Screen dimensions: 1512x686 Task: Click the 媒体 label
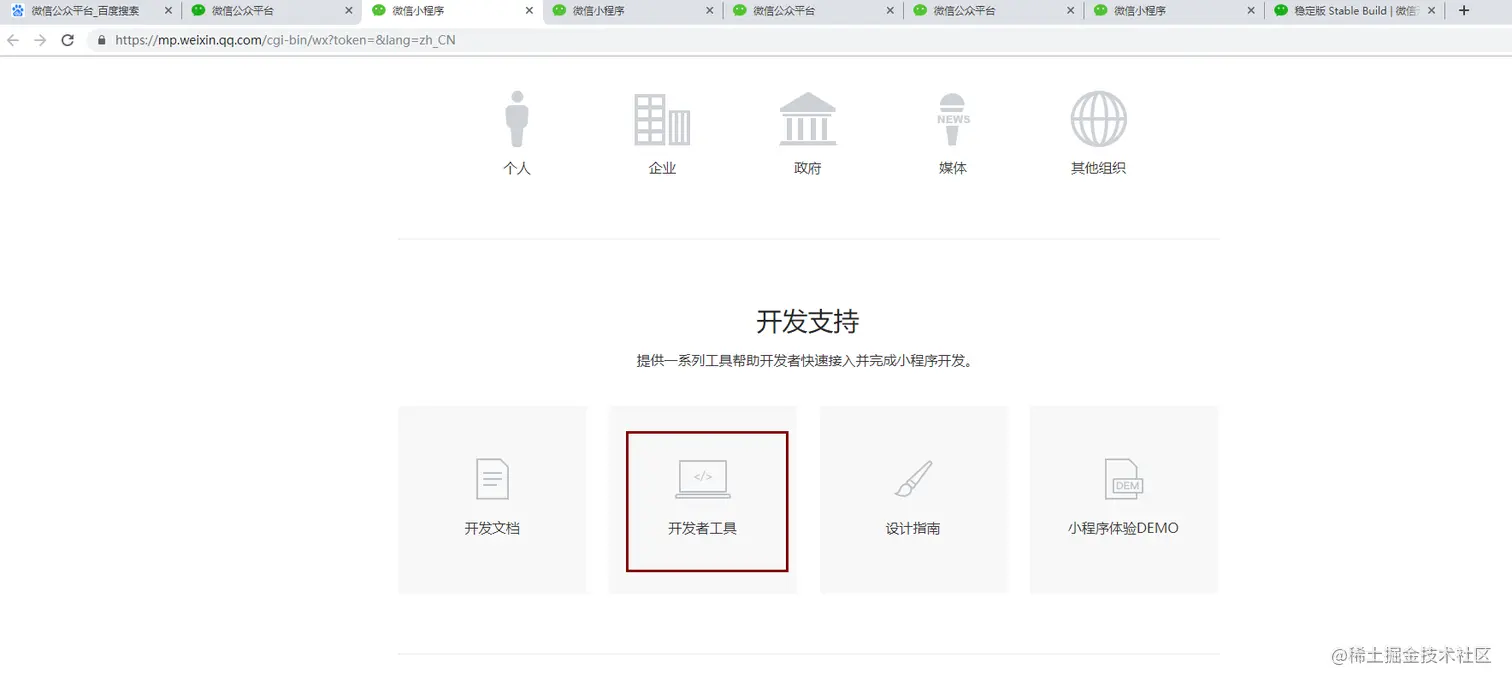tap(953, 168)
